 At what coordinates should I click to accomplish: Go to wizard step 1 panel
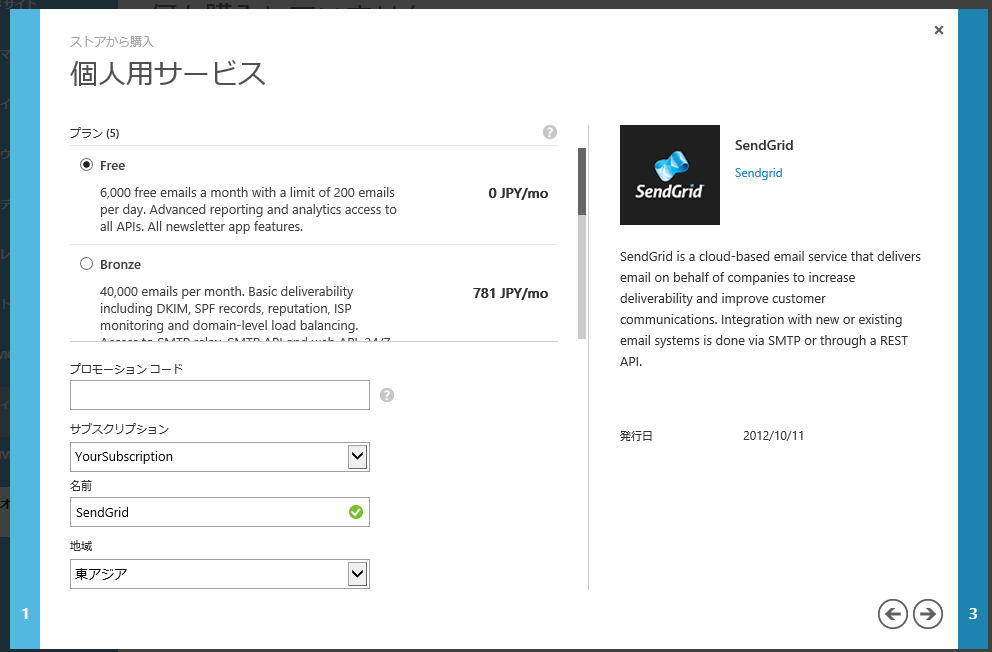(x=25, y=614)
